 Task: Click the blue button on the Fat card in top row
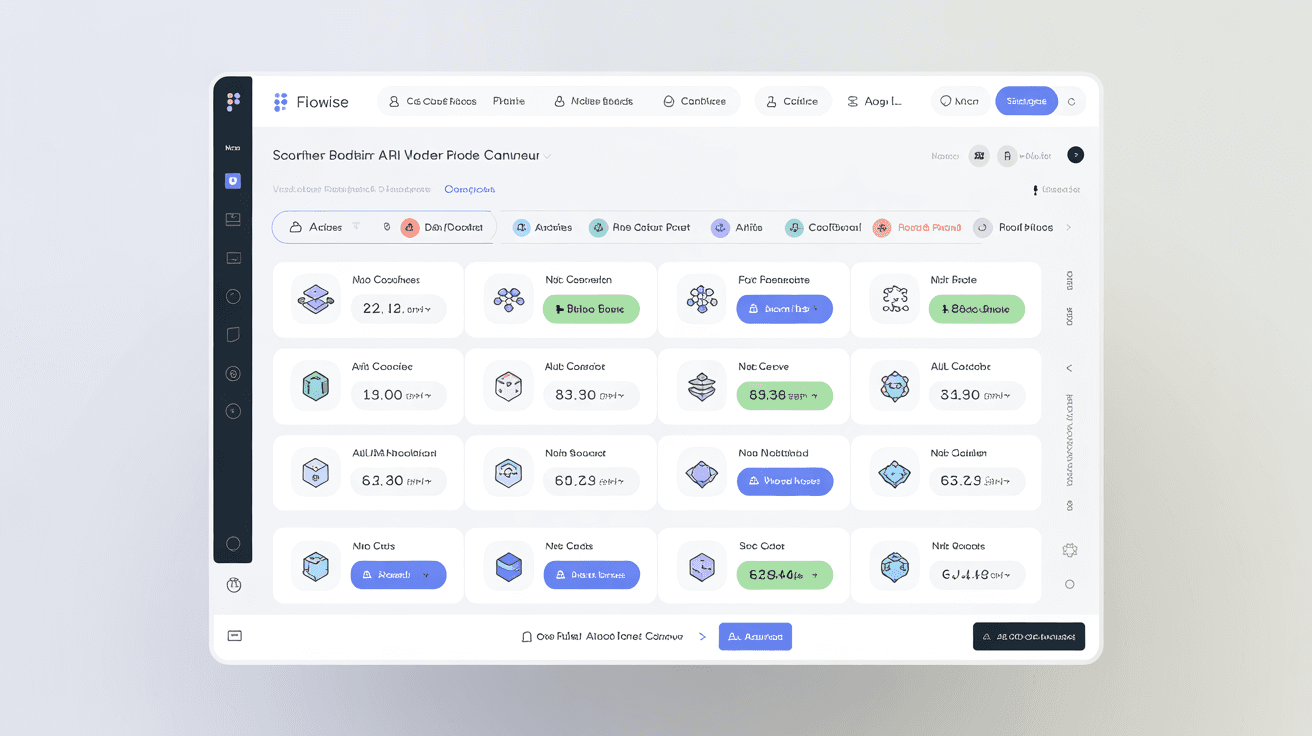coord(785,309)
